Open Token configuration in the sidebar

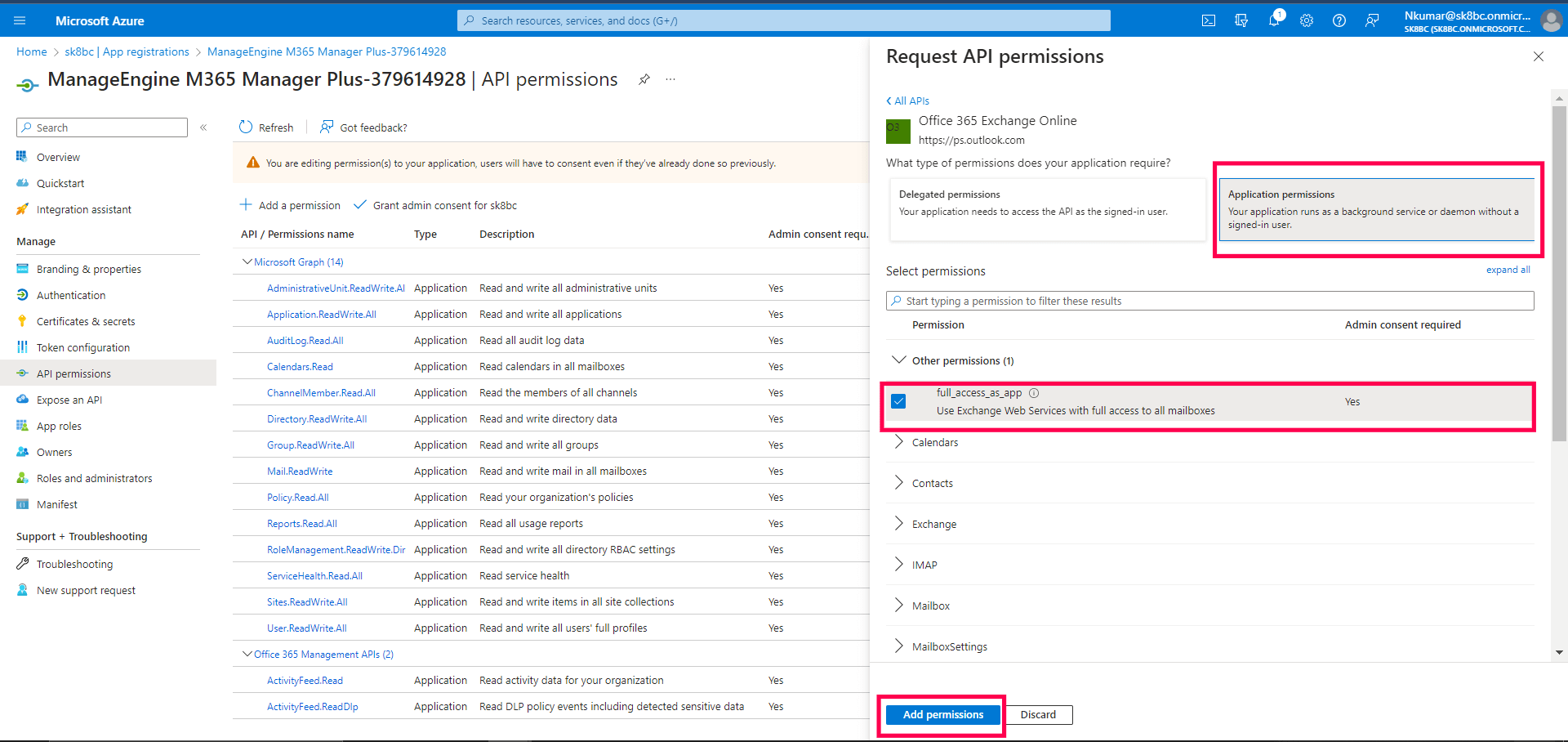tap(81, 346)
